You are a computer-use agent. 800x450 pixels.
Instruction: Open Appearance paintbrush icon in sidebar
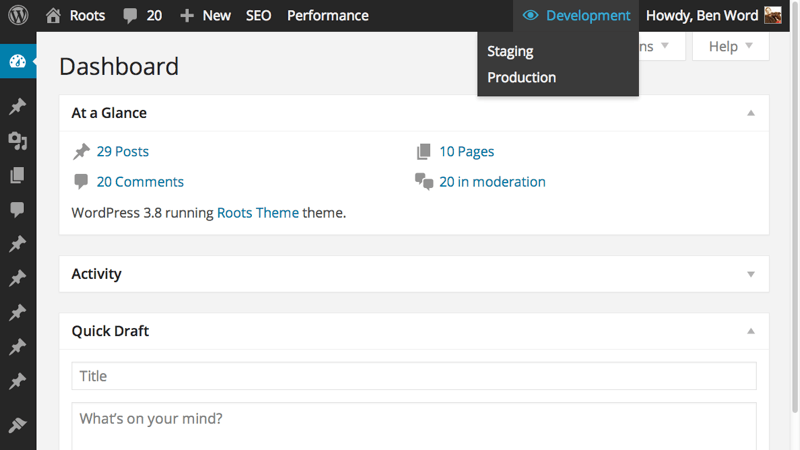point(17,425)
